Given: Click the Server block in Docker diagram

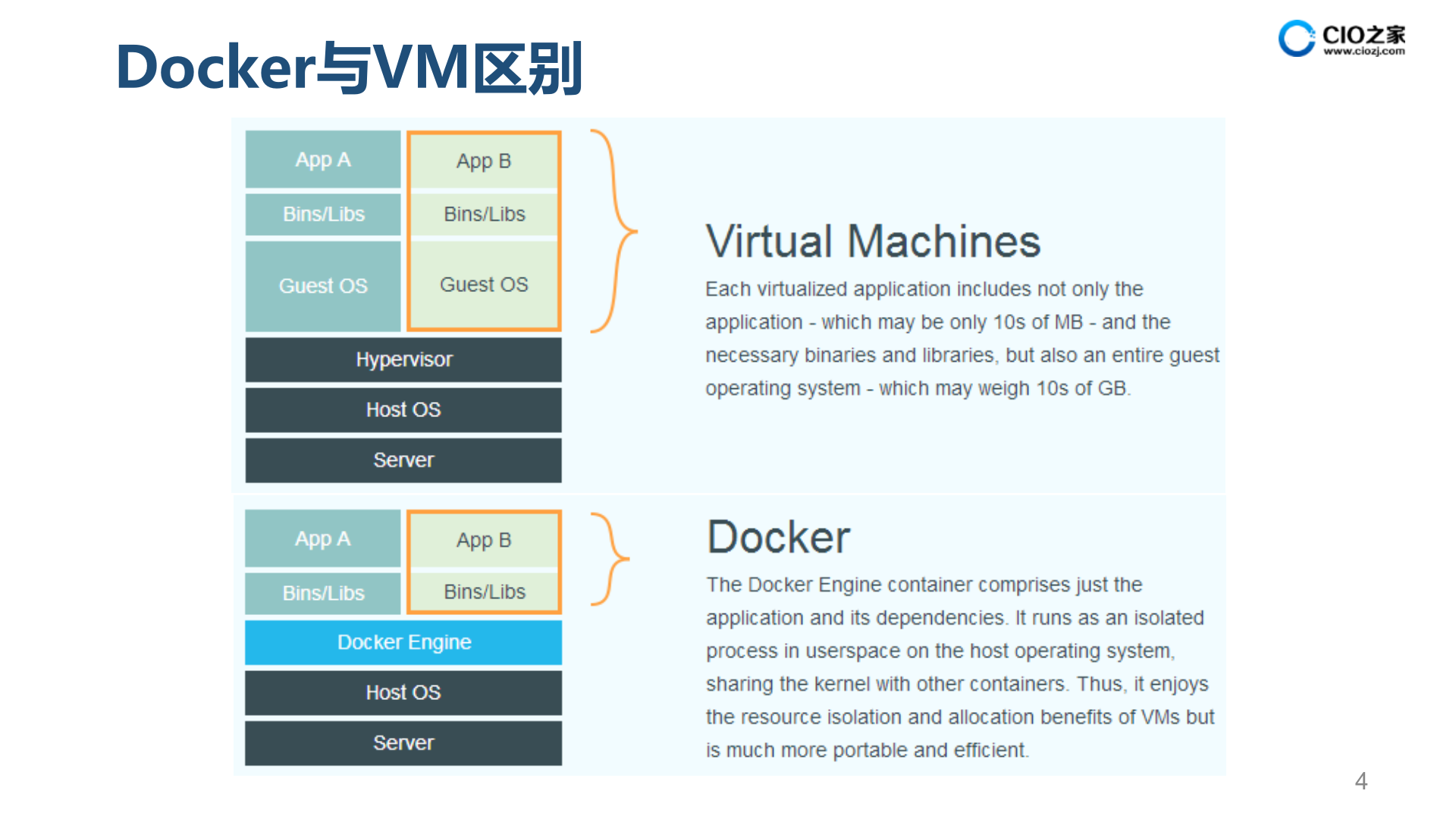Looking at the screenshot, I should (403, 742).
